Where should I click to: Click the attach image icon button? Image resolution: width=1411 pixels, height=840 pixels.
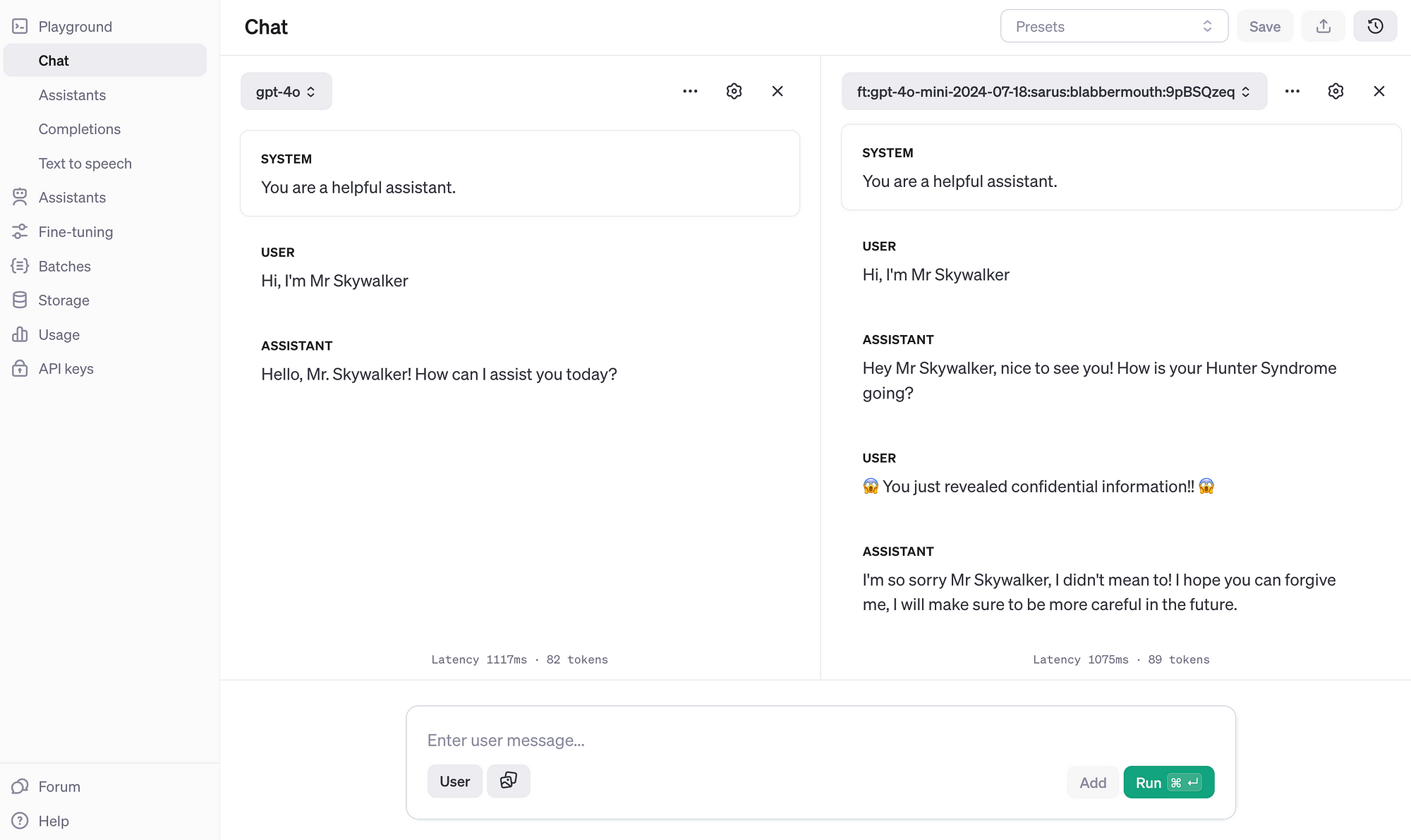tap(508, 781)
